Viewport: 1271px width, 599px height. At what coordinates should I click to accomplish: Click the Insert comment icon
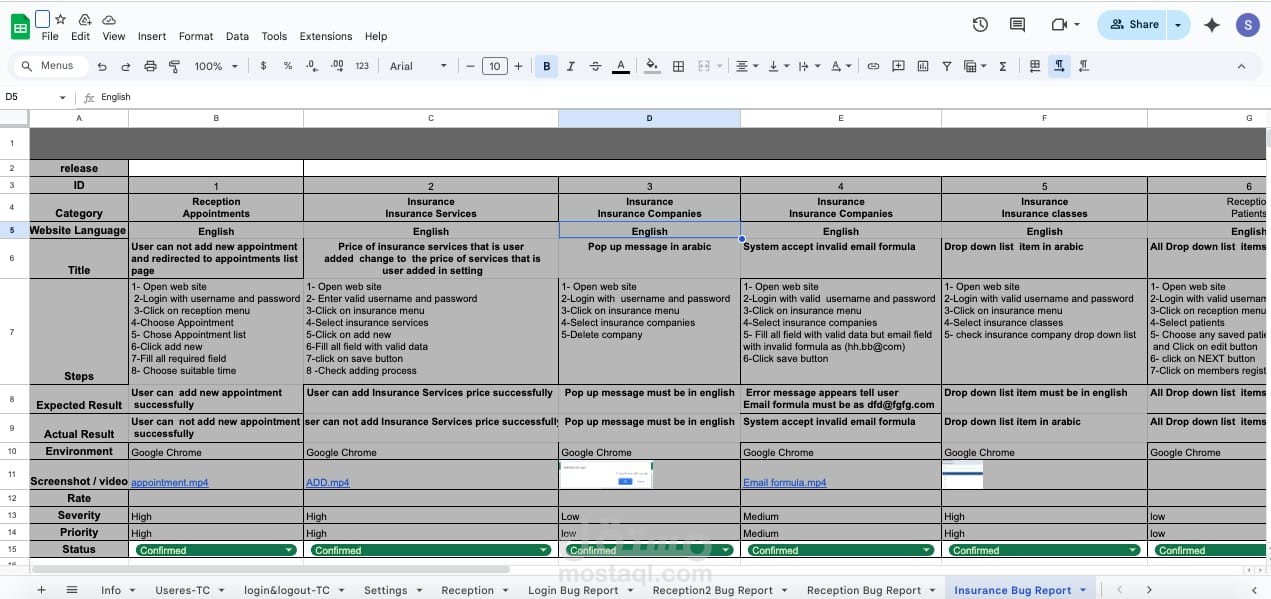pos(898,66)
